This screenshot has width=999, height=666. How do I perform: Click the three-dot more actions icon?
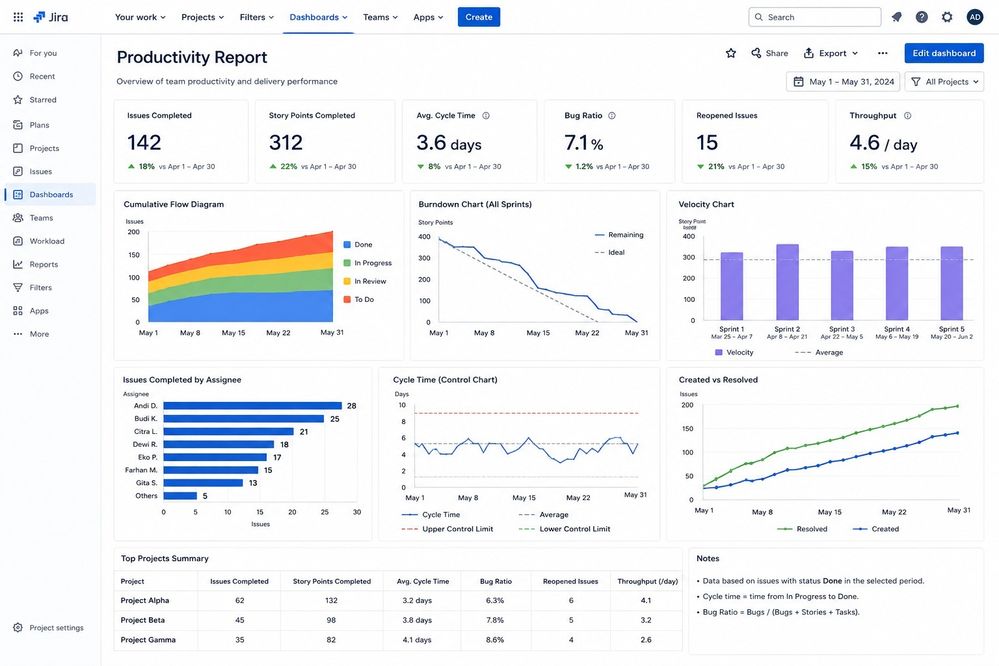point(882,54)
